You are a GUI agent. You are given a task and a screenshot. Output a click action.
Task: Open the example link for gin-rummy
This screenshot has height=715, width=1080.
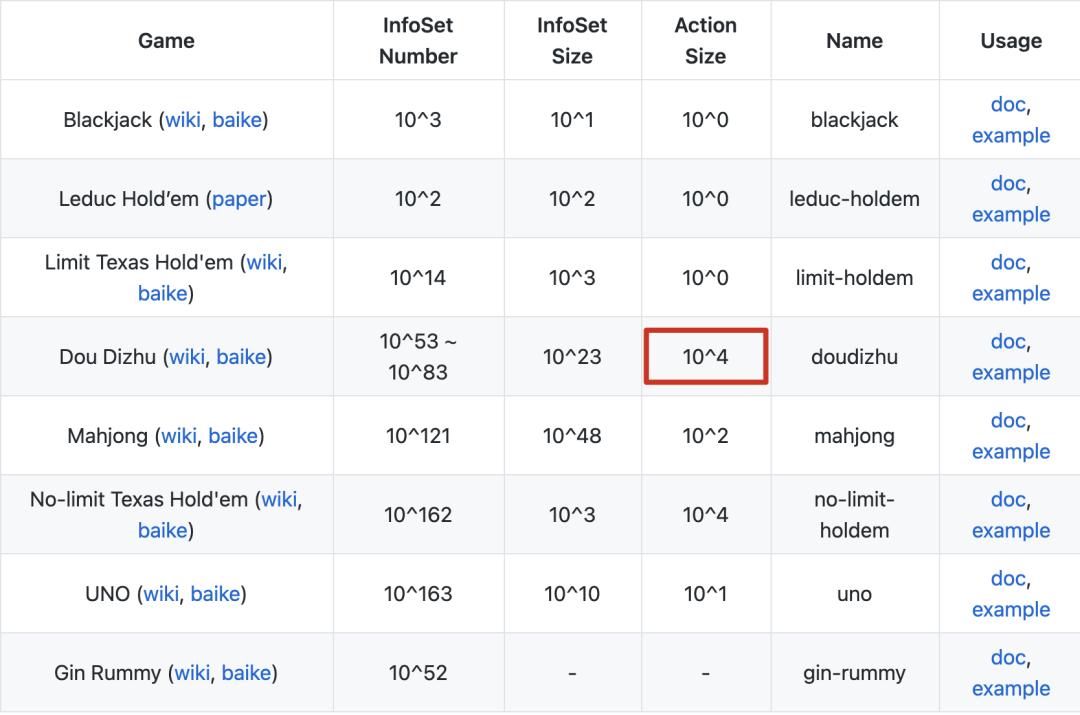[x=1010, y=689]
